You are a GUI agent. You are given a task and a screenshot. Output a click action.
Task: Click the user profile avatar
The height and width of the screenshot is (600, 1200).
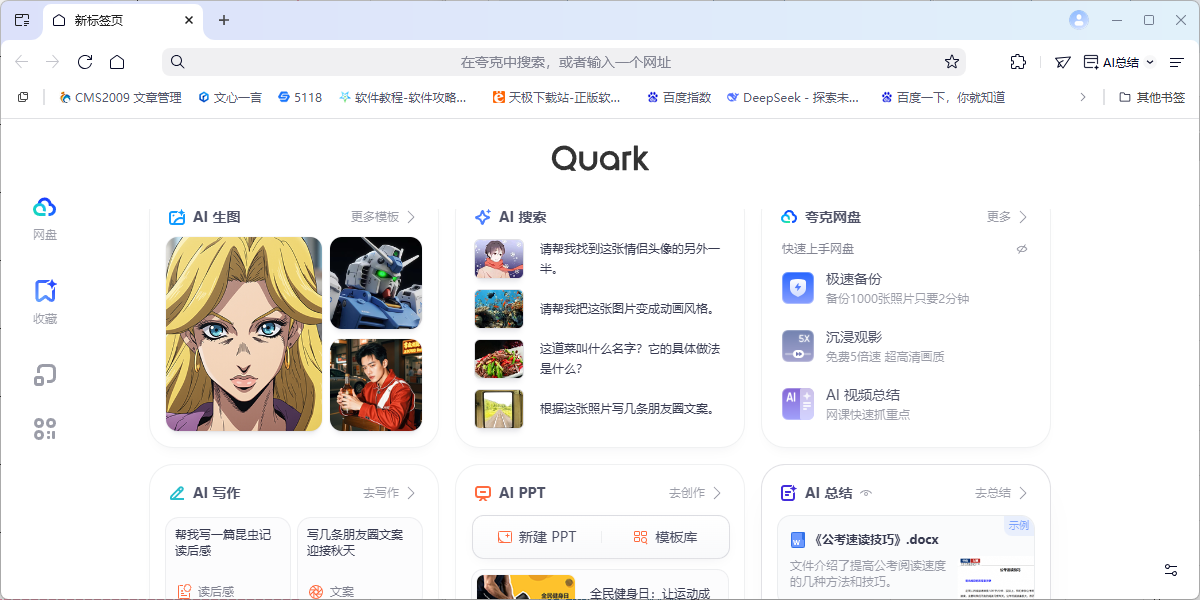1078,20
